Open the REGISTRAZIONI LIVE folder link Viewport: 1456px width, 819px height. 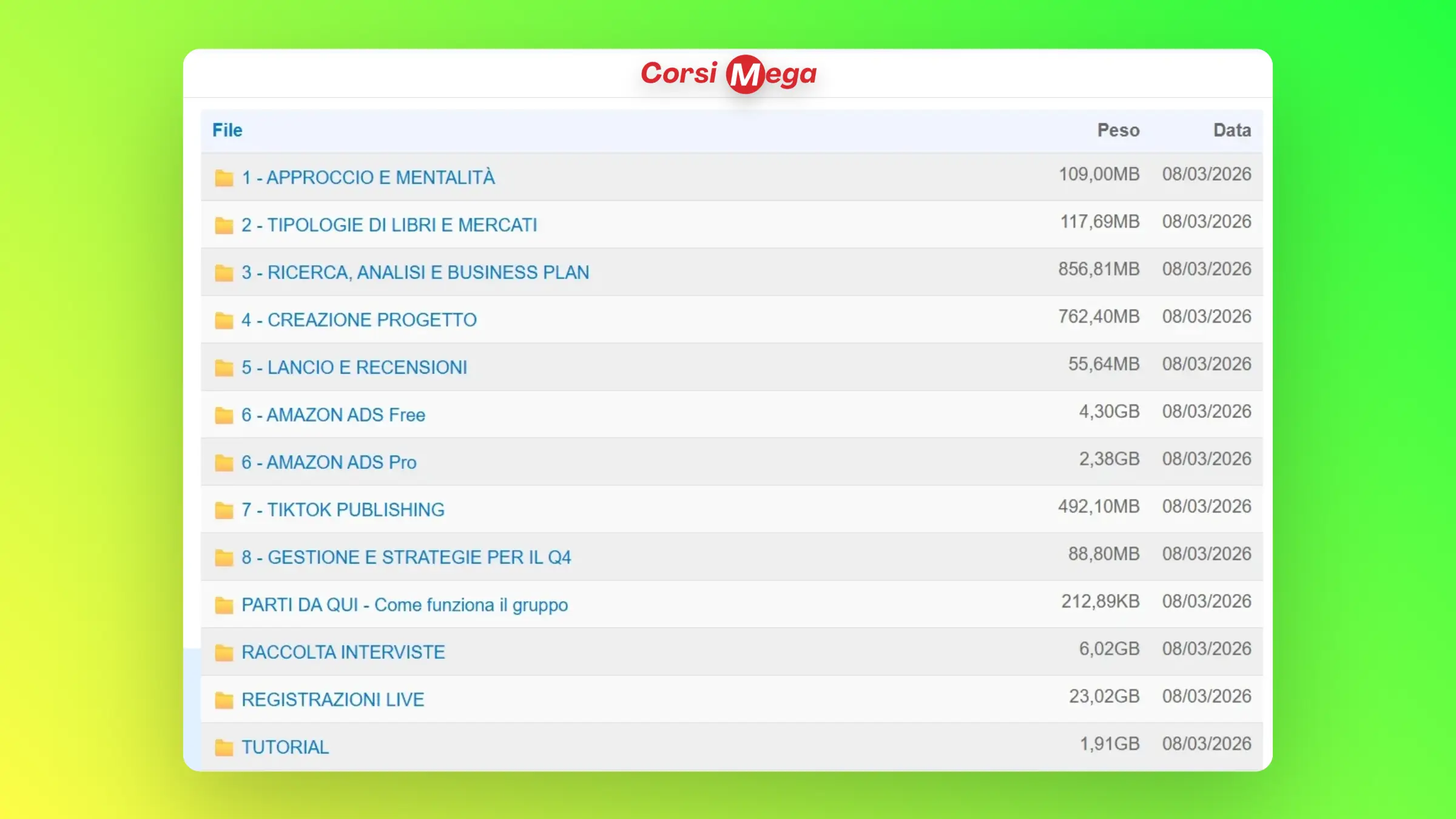click(x=332, y=700)
